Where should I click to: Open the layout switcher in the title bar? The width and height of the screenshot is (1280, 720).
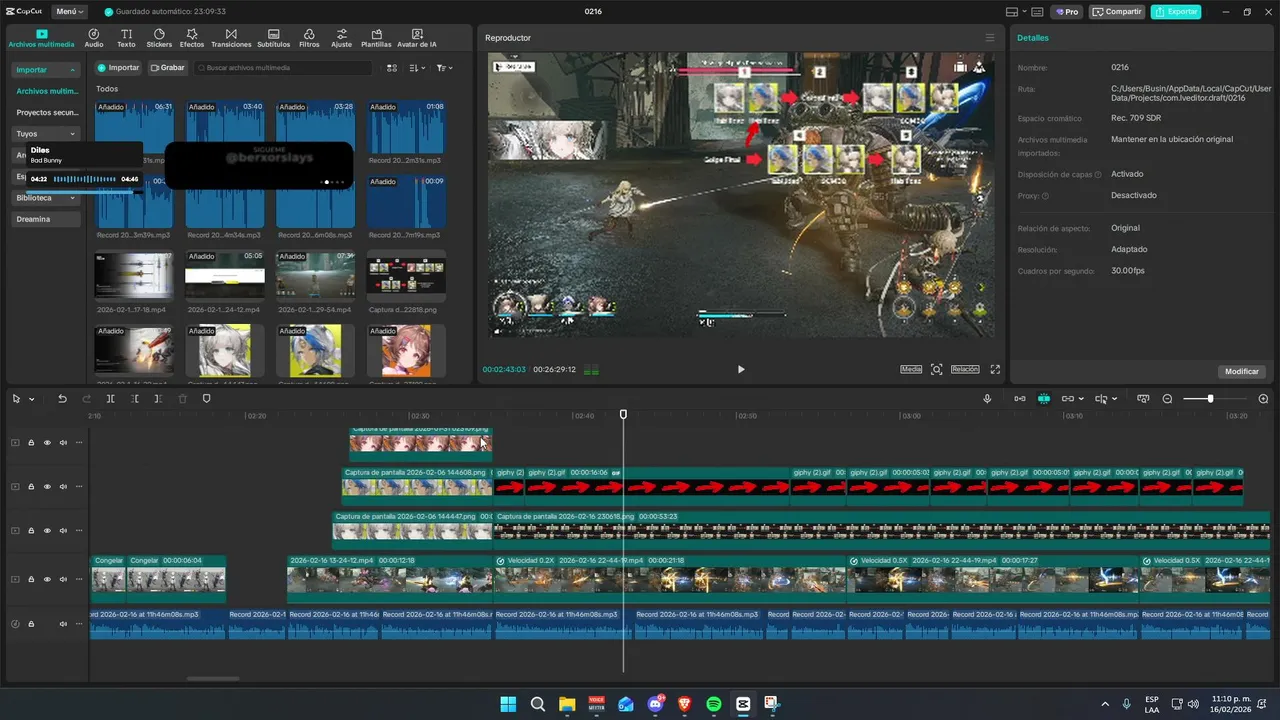tap(1016, 12)
